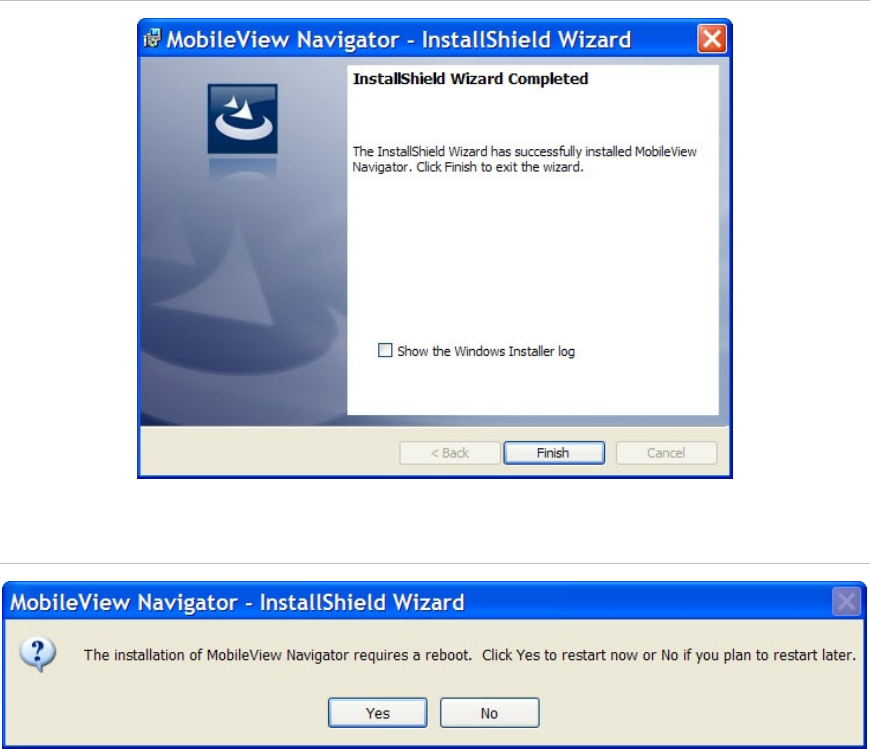
Task: Click the upper wizard window title bar text
Action: (x=399, y=40)
